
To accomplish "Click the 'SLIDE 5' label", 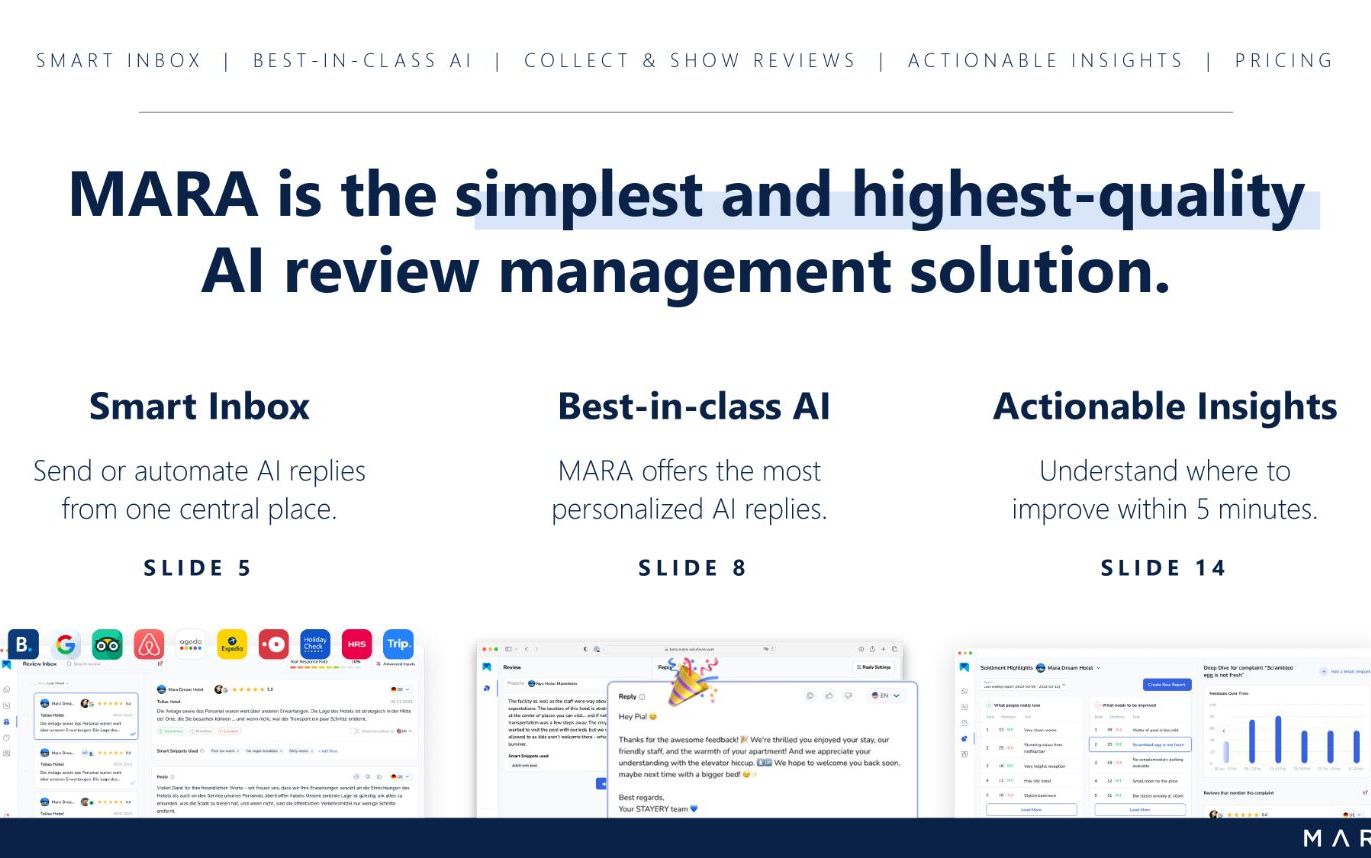I will (198, 568).
